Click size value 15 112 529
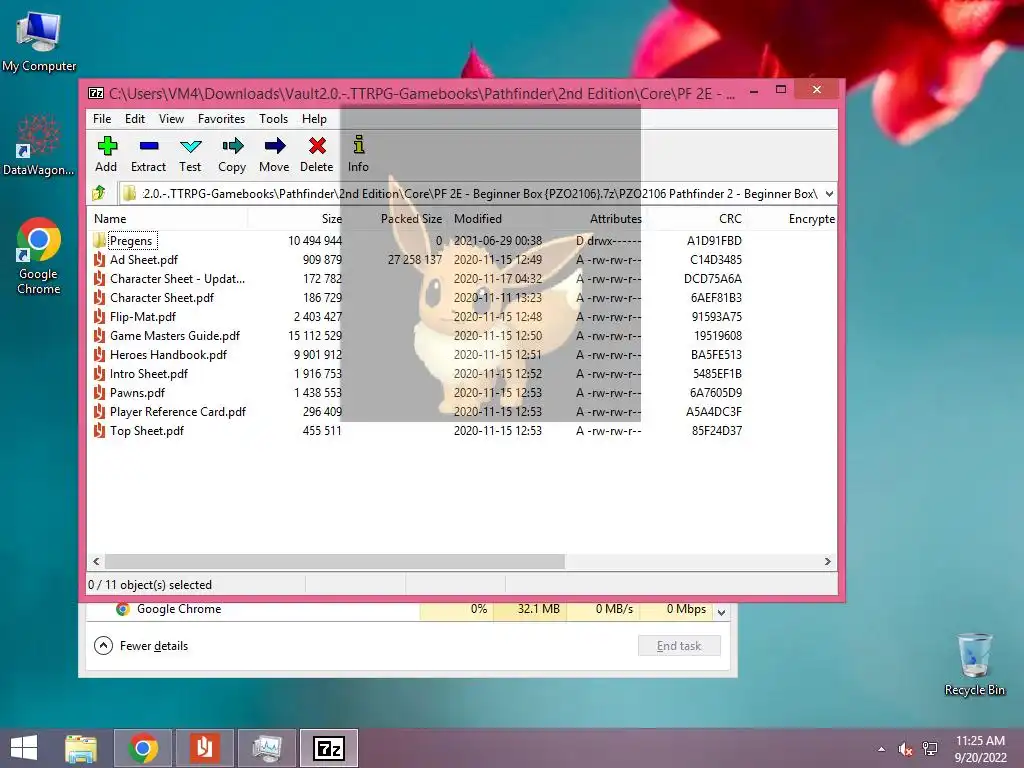 tap(315, 336)
